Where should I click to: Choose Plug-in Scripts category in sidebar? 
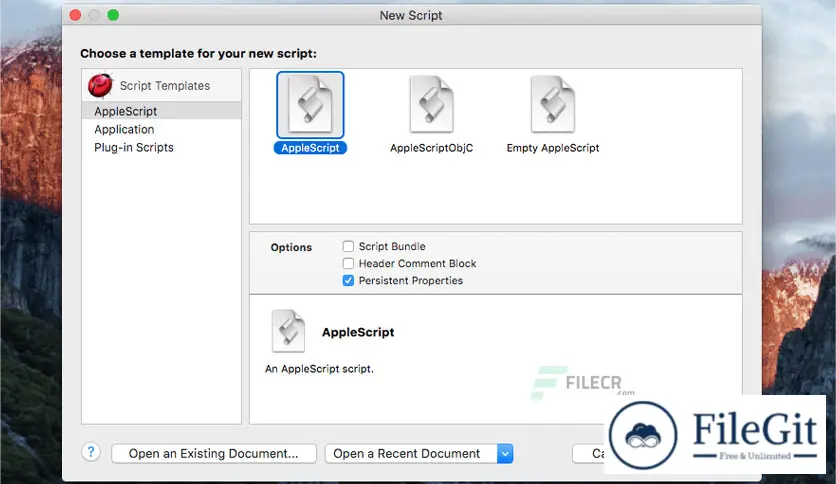(x=162, y=147)
